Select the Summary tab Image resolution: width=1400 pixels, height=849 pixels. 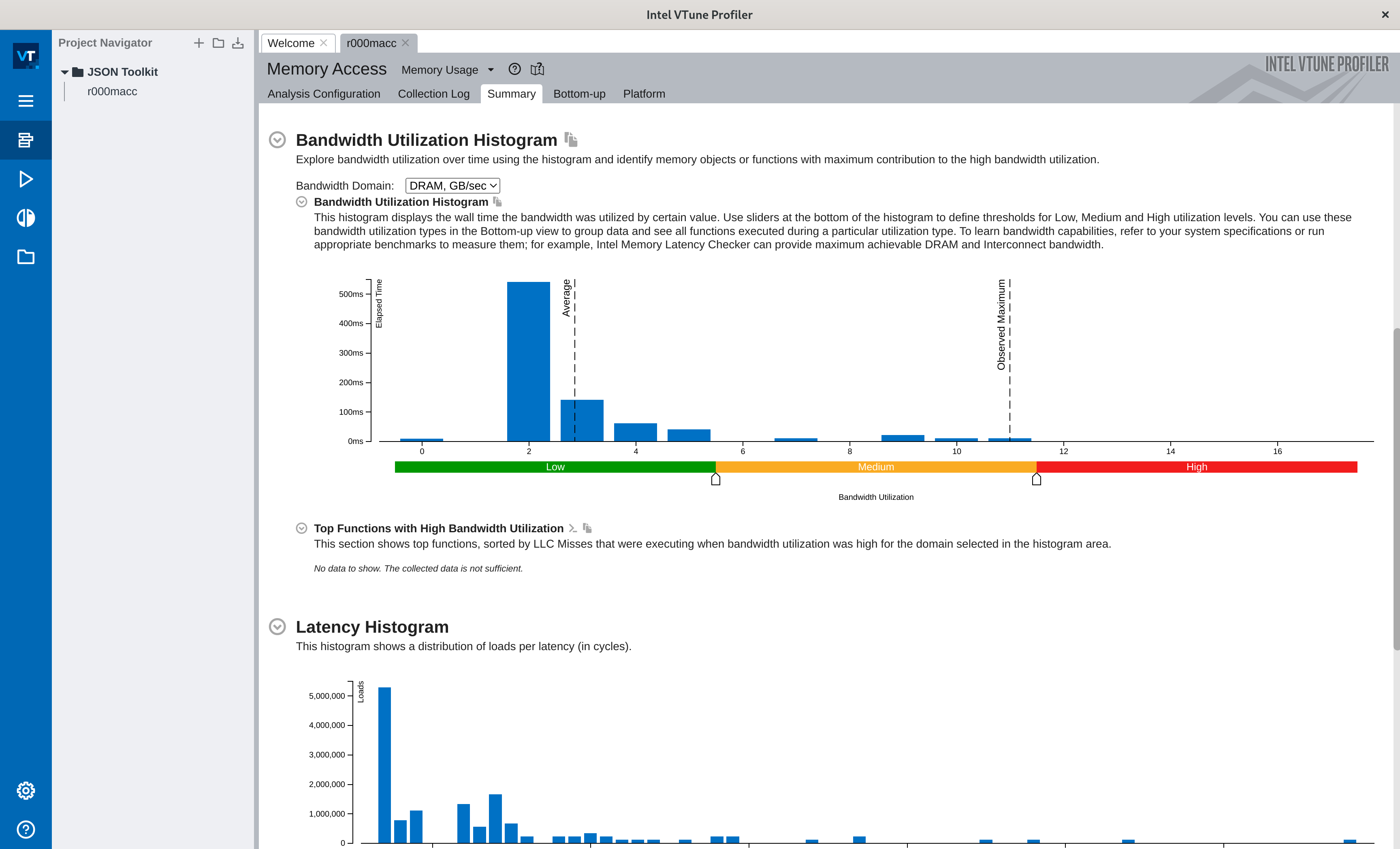tap(511, 94)
